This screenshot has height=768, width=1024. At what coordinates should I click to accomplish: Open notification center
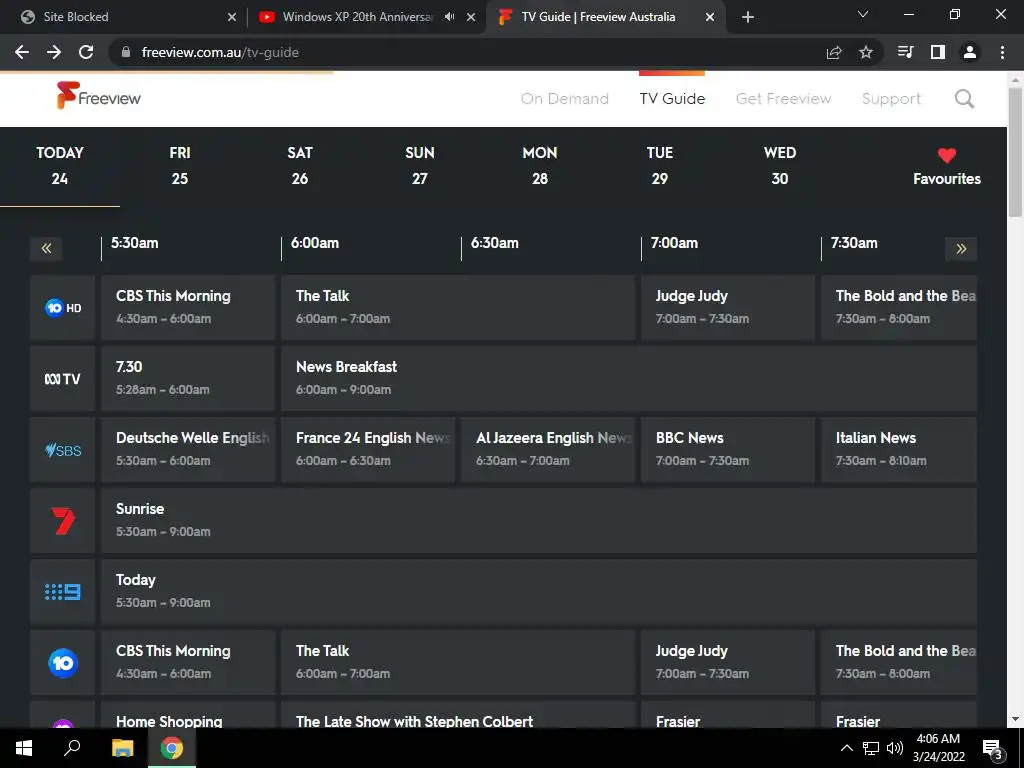(993, 749)
